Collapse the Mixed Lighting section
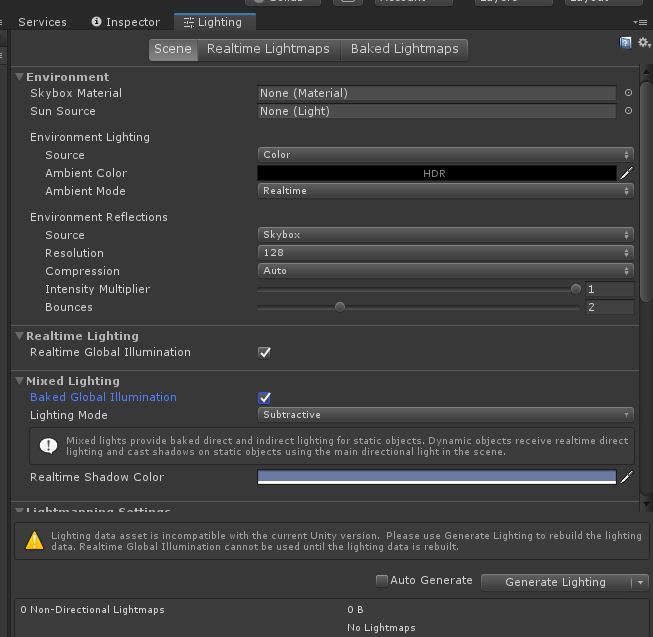The image size is (653, 637). [x=19, y=381]
